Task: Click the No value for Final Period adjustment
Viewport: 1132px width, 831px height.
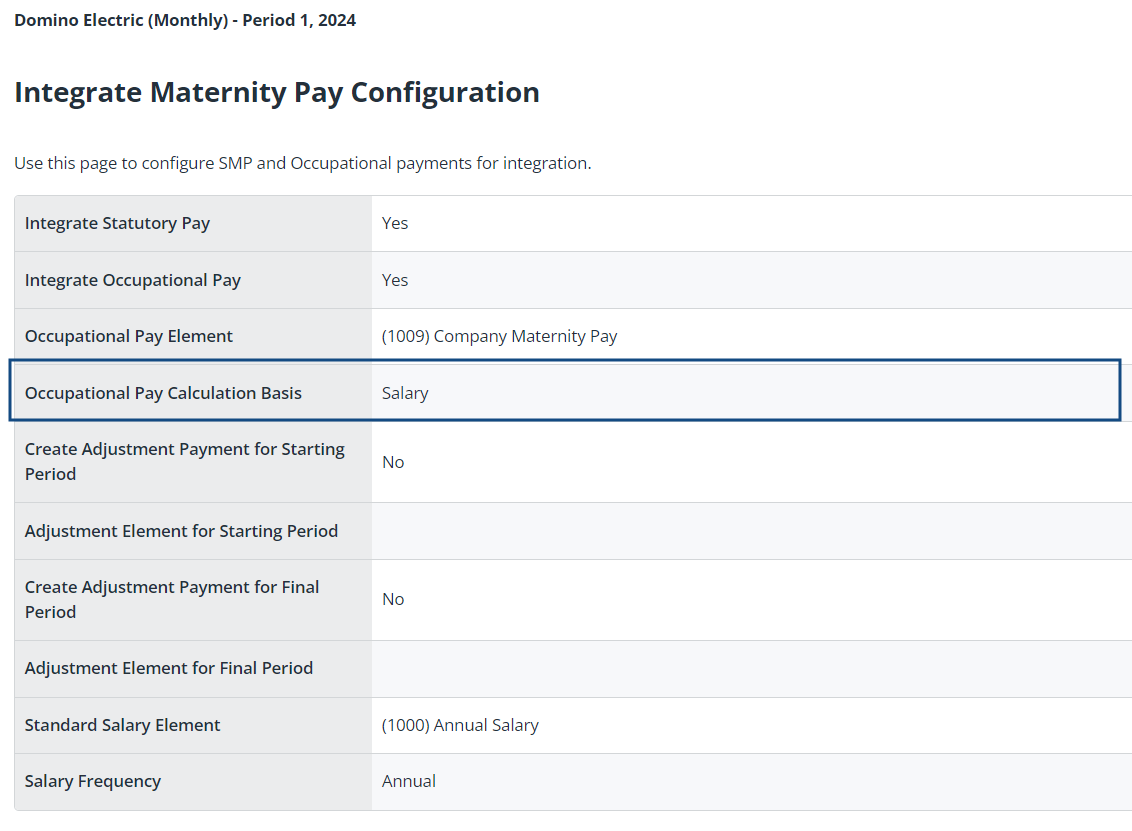Action: [x=393, y=599]
